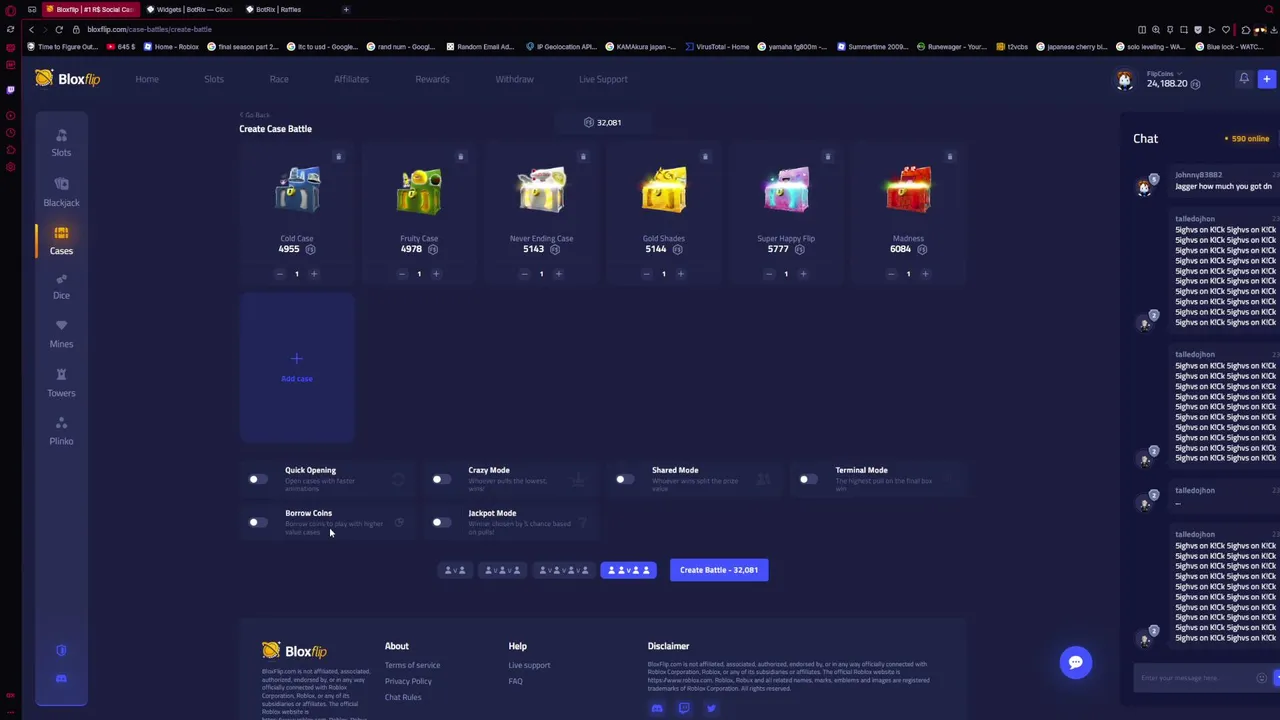1280x720 pixels.
Task: Toggle Quick Opening switch
Action: tap(258, 479)
